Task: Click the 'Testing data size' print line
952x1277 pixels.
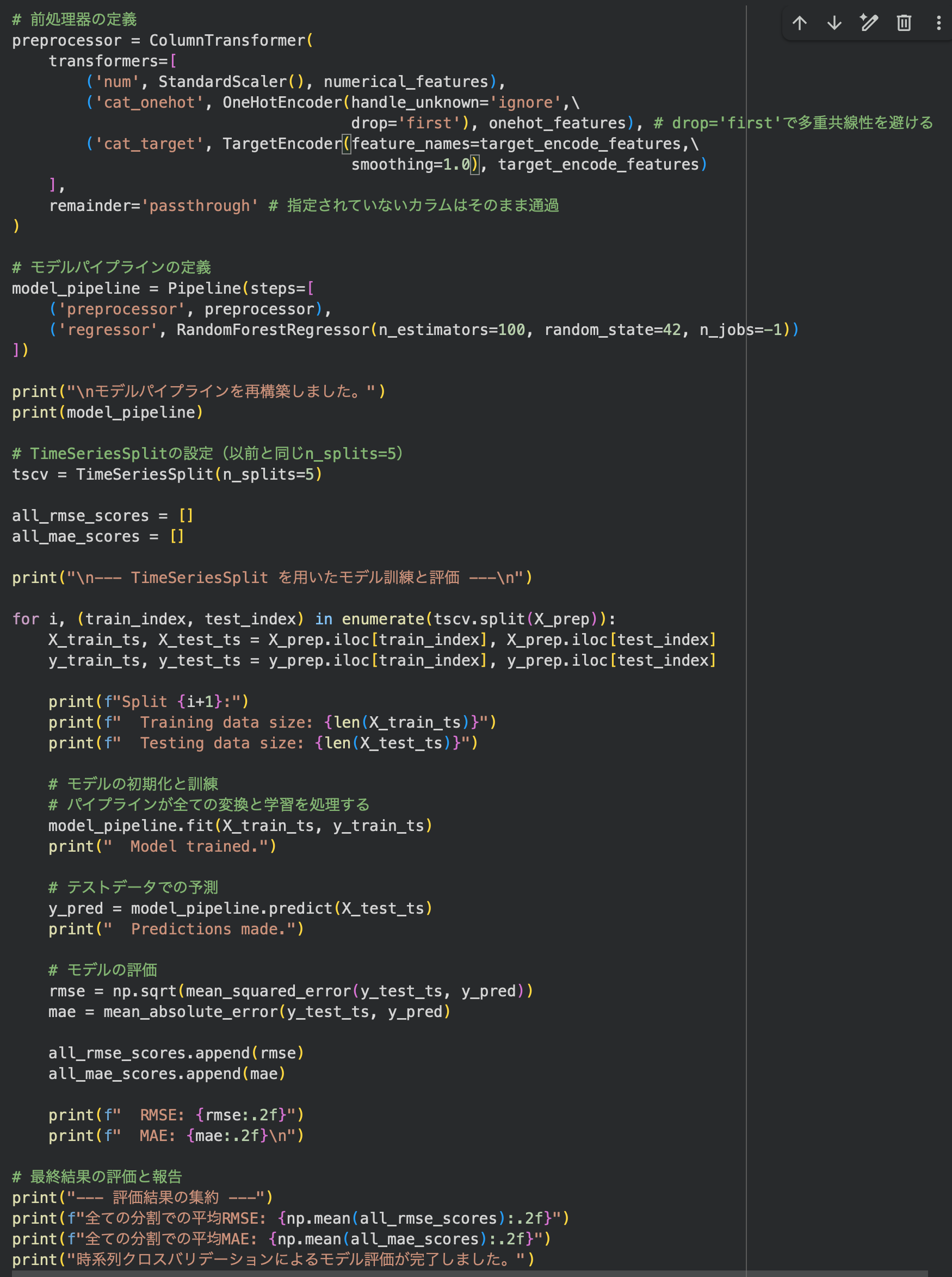Action: [x=263, y=743]
